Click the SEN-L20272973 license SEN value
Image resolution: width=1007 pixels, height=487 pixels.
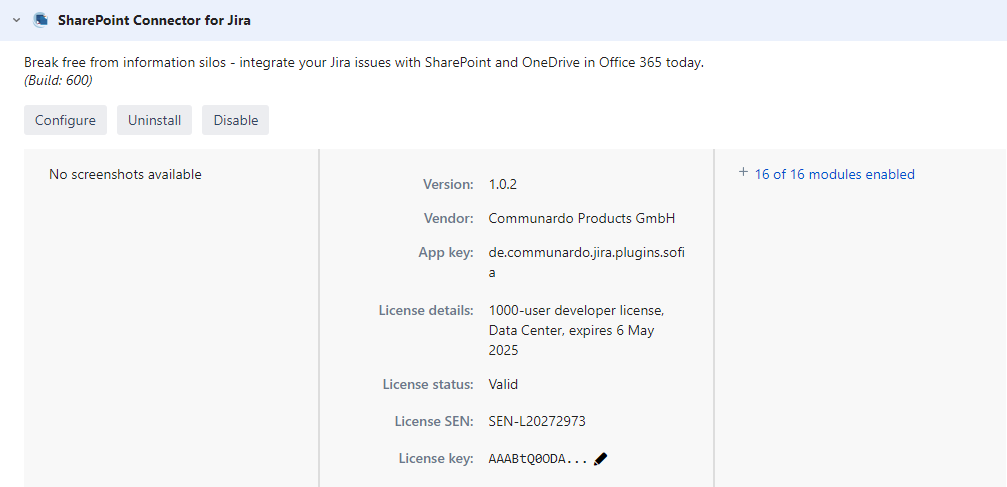[x=544, y=421]
